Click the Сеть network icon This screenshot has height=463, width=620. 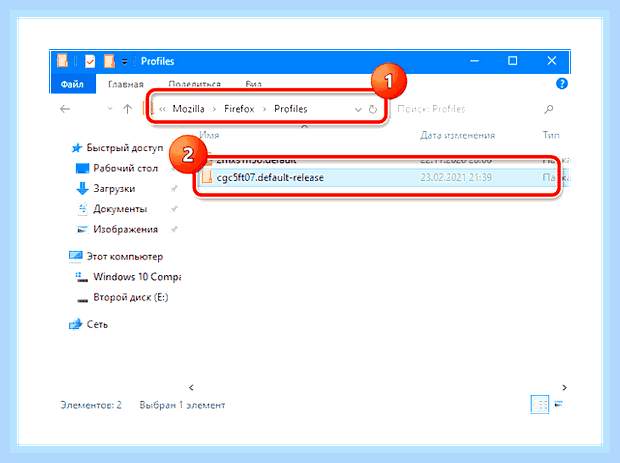(x=75, y=325)
